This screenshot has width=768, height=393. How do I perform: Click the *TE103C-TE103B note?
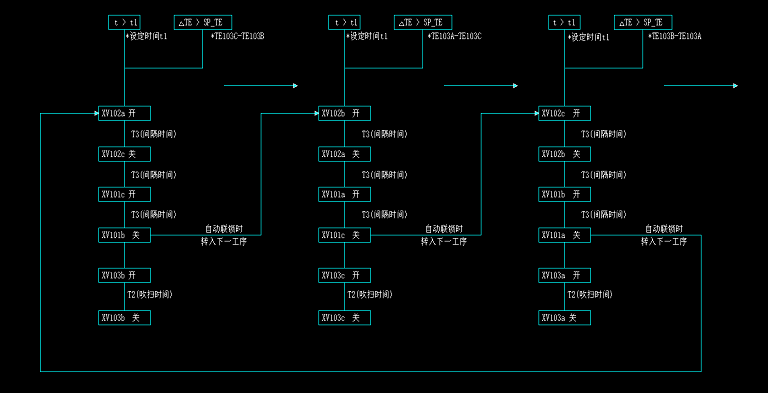click(x=237, y=36)
